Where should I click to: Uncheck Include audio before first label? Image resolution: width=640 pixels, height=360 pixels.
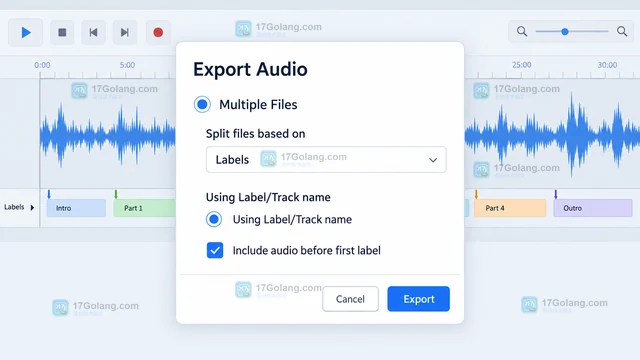coord(215,250)
